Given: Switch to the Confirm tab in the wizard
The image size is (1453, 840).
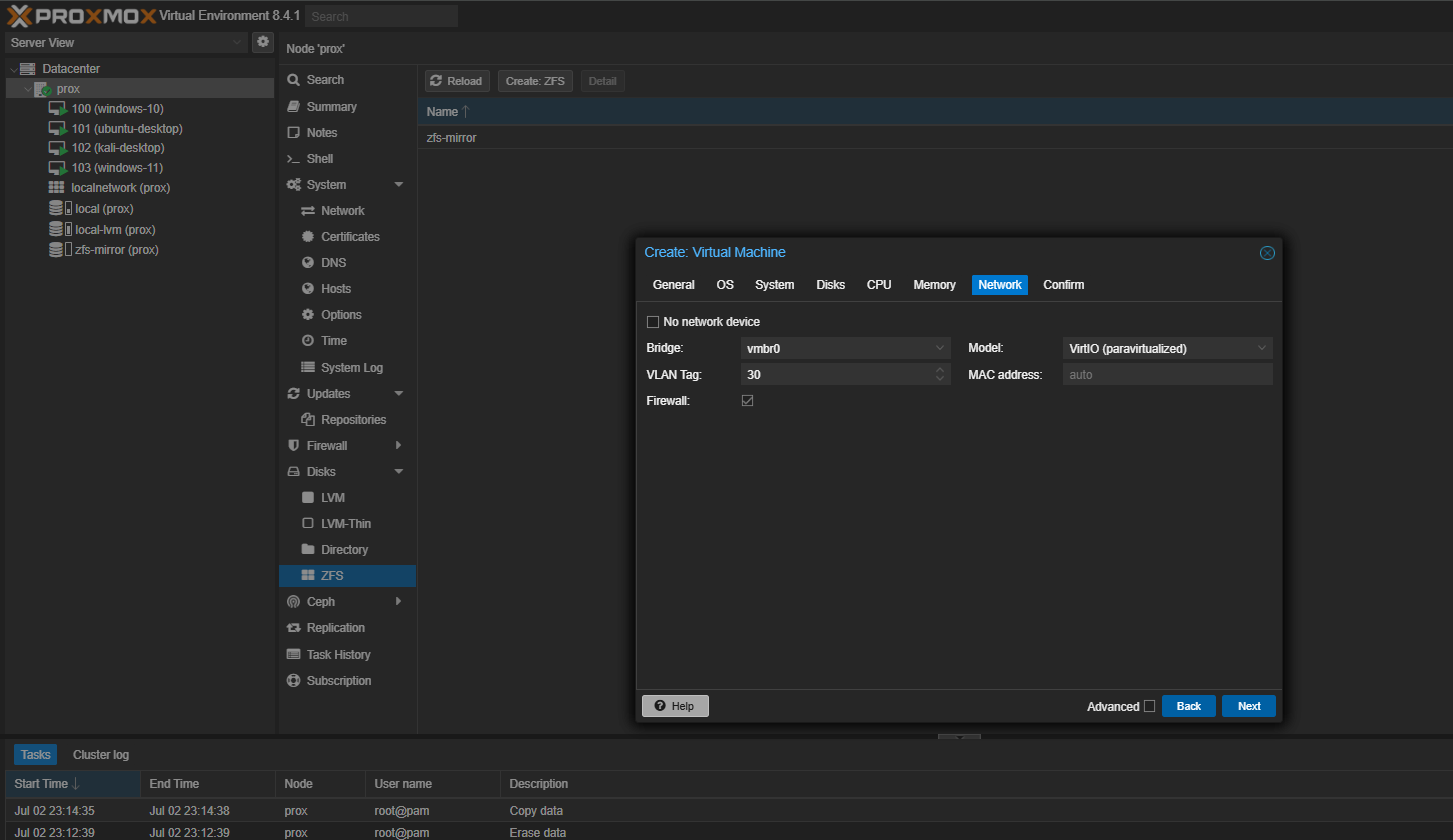Looking at the screenshot, I should pos(1062,284).
